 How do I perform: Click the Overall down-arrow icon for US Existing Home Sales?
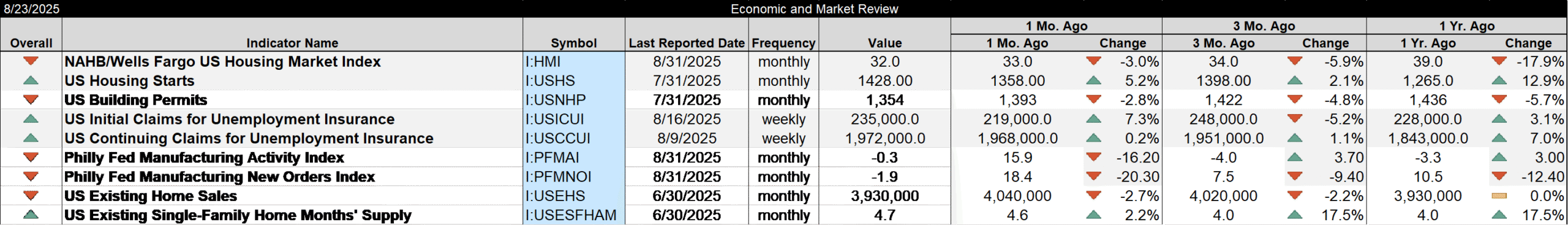31,196
